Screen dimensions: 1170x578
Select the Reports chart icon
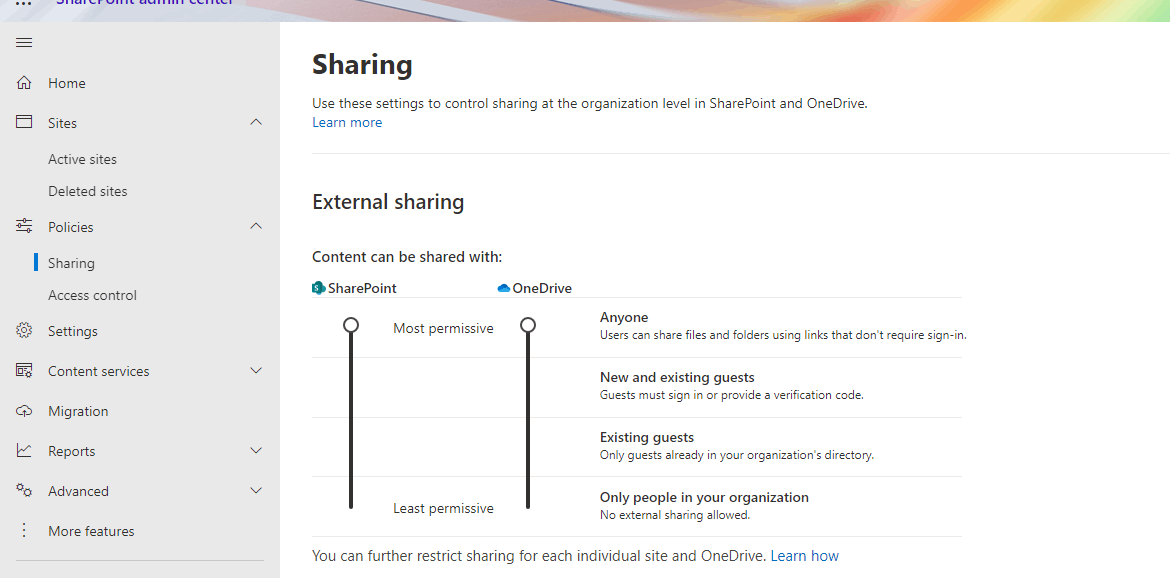[24, 450]
